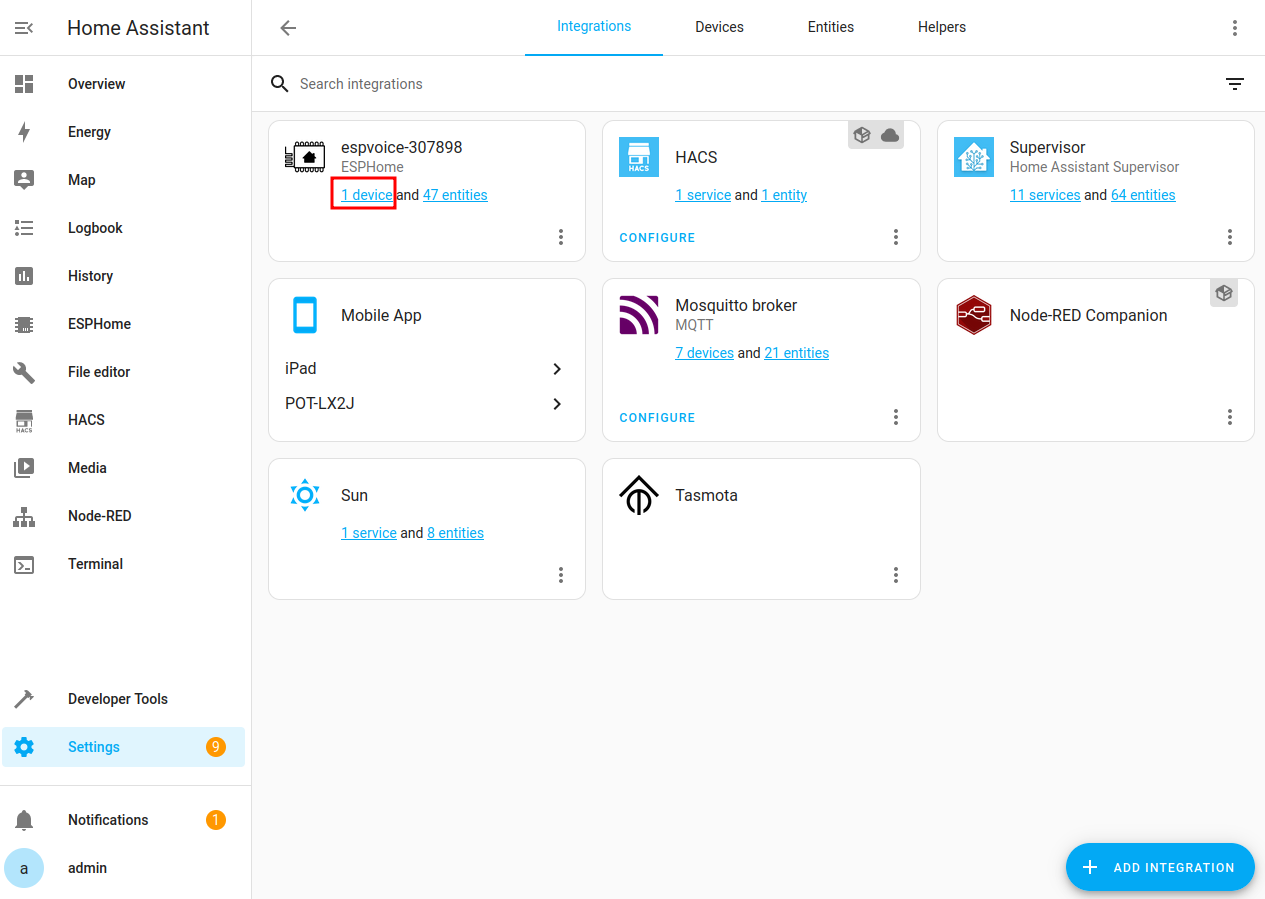Open Node-RED from the sidebar

pyautogui.click(x=123, y=516)
